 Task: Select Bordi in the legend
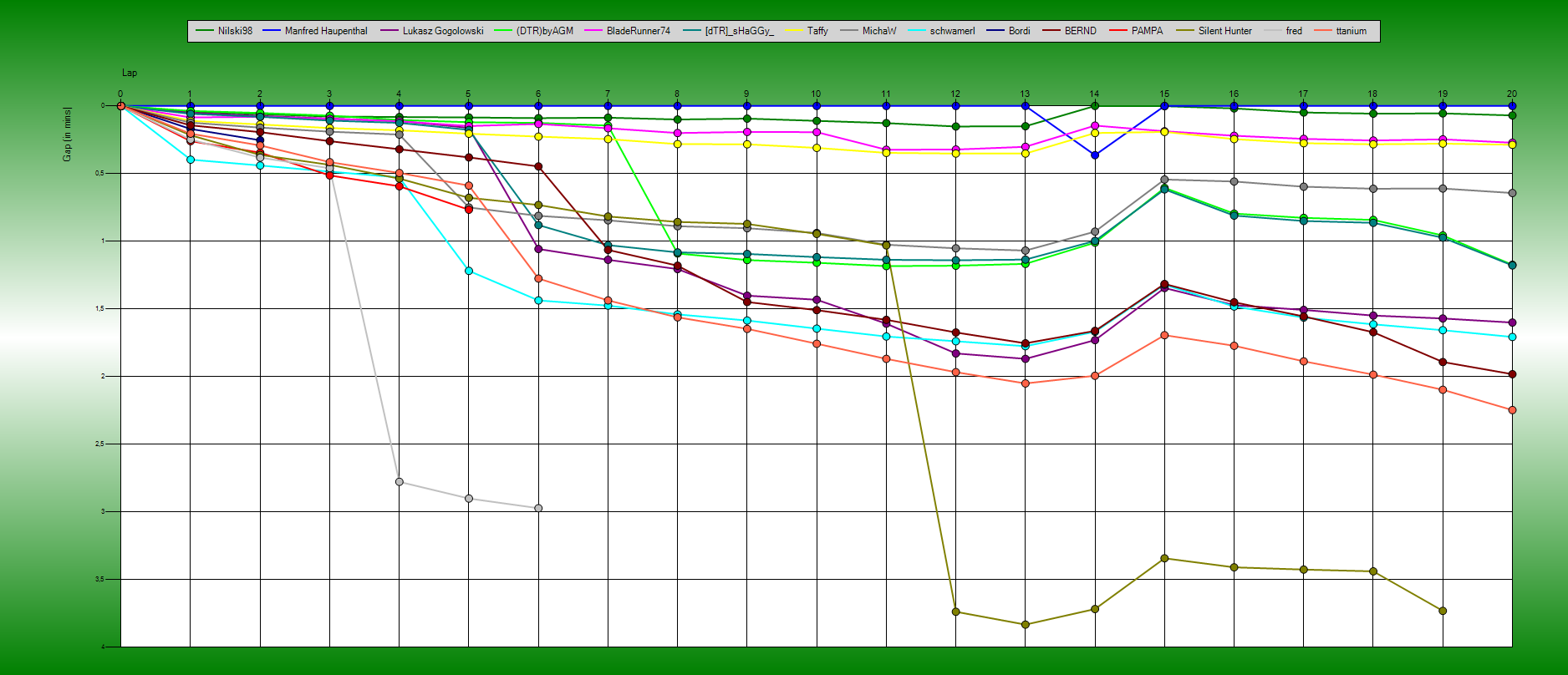click(1008, 31)
